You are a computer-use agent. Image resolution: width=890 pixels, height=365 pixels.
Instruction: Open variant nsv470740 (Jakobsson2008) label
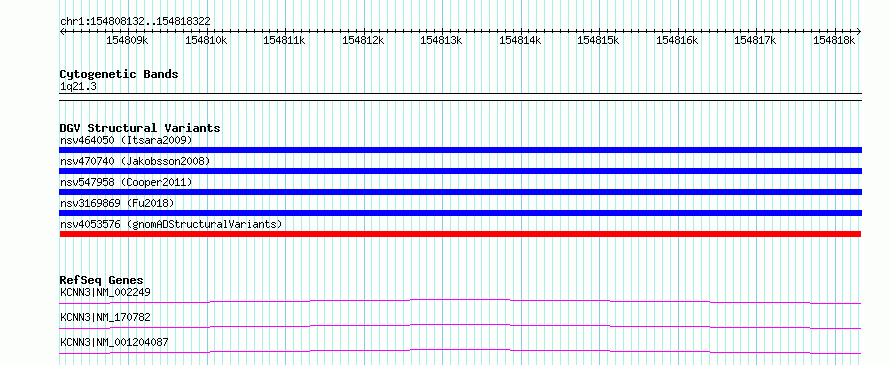[135, 161]
